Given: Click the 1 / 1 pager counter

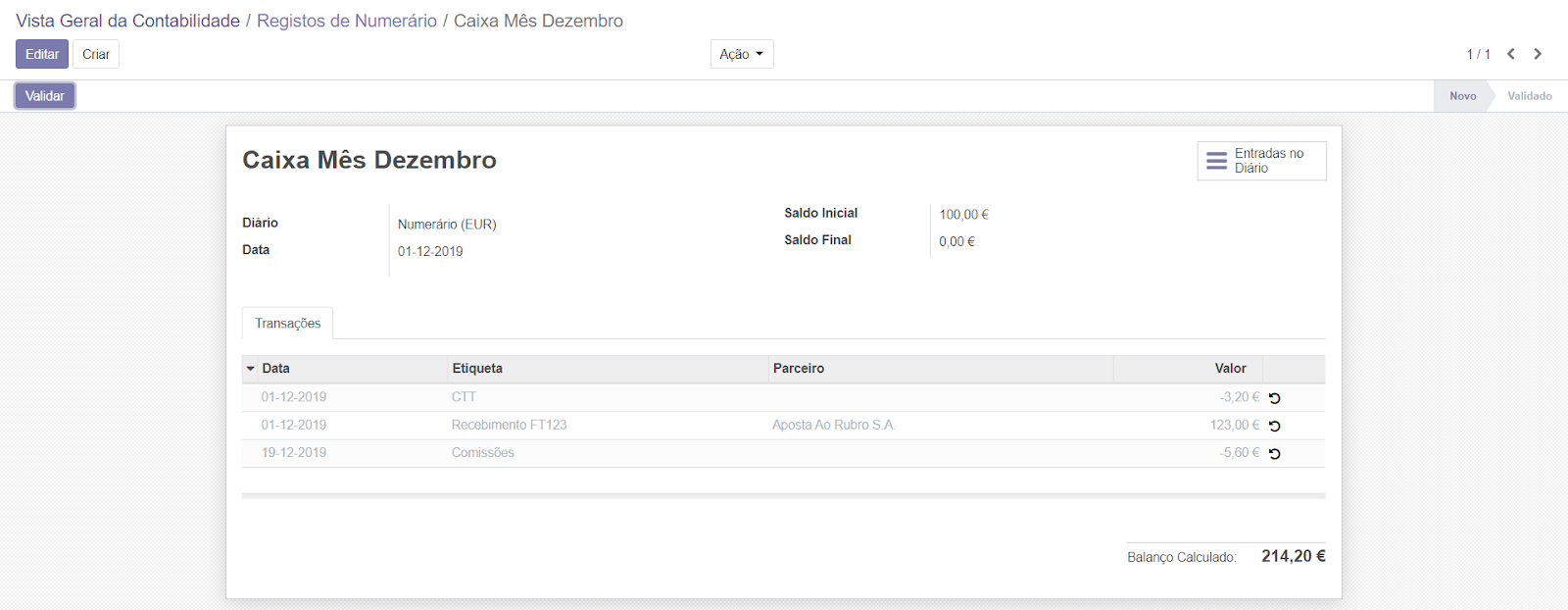Looking at the screenshot, I should click(1478, 54).
